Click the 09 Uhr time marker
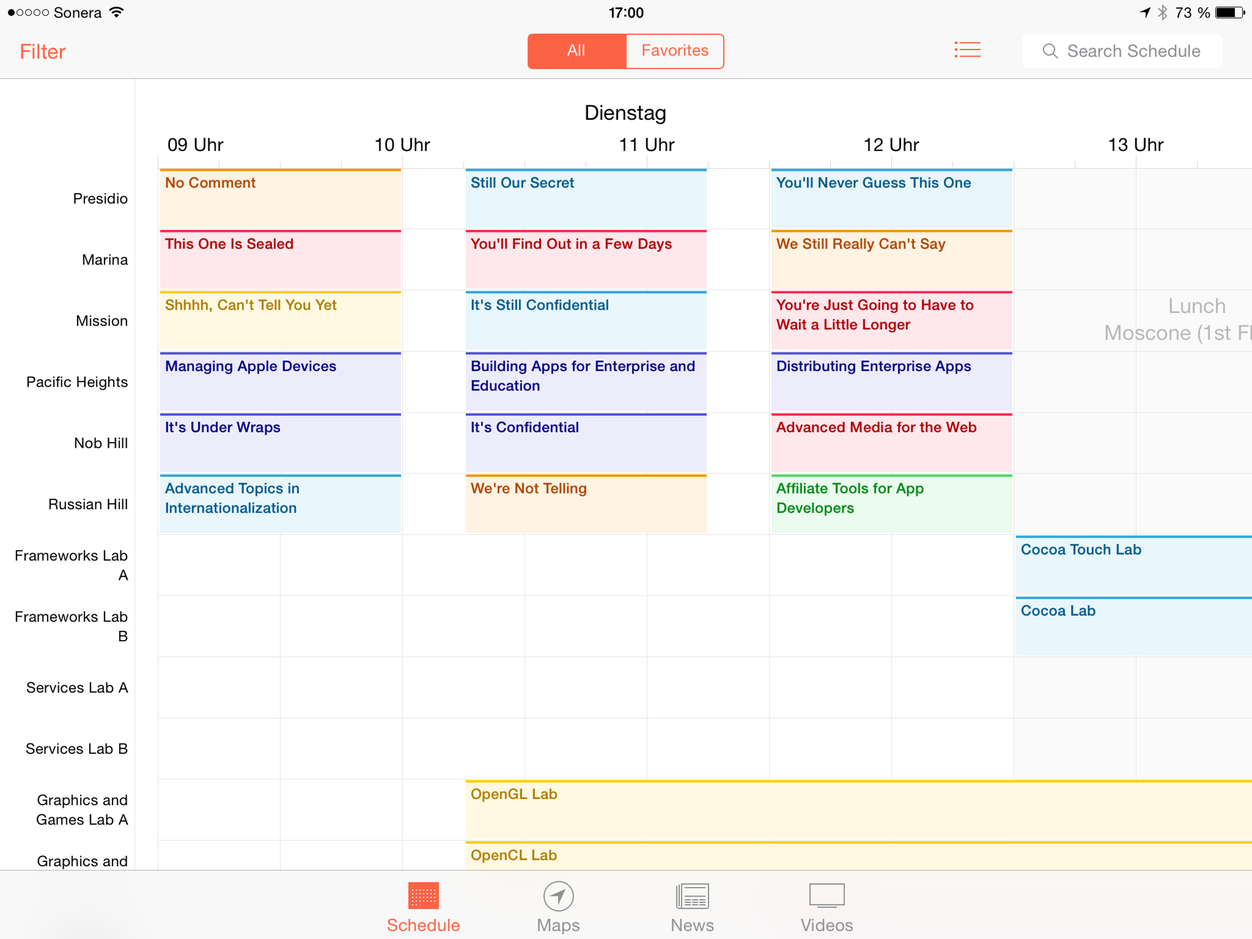1252x939 pixels. (195, 145)
